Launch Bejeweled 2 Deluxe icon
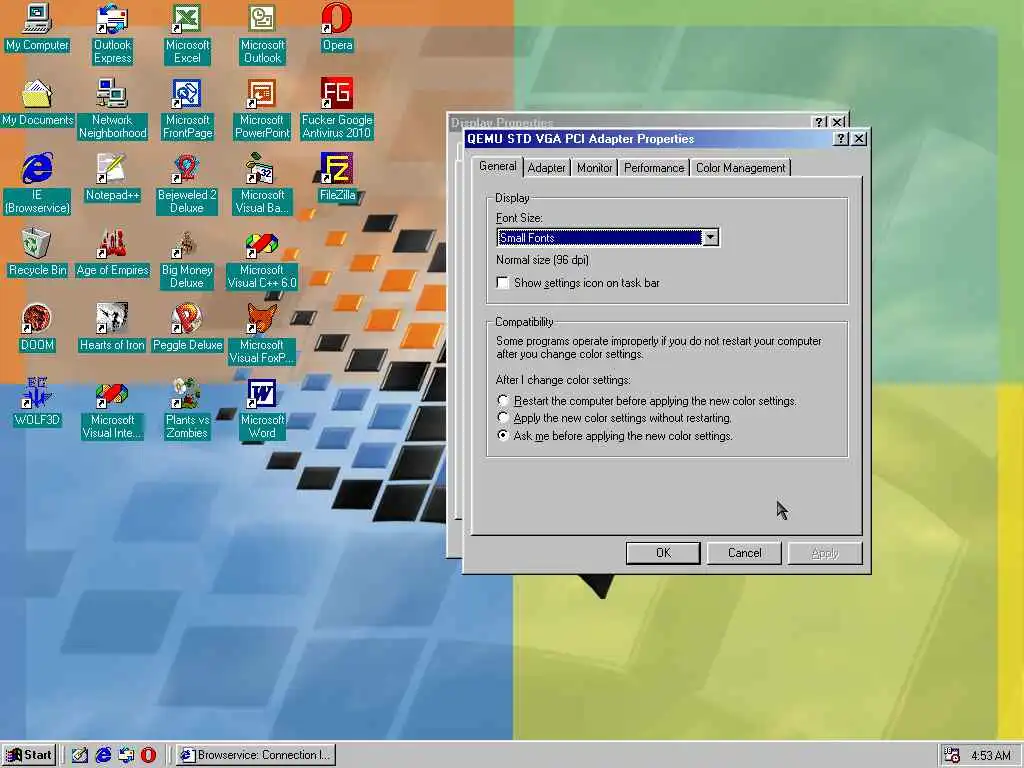The height and width of the screenshot is (768, 1024). click(x=187, y=184)
